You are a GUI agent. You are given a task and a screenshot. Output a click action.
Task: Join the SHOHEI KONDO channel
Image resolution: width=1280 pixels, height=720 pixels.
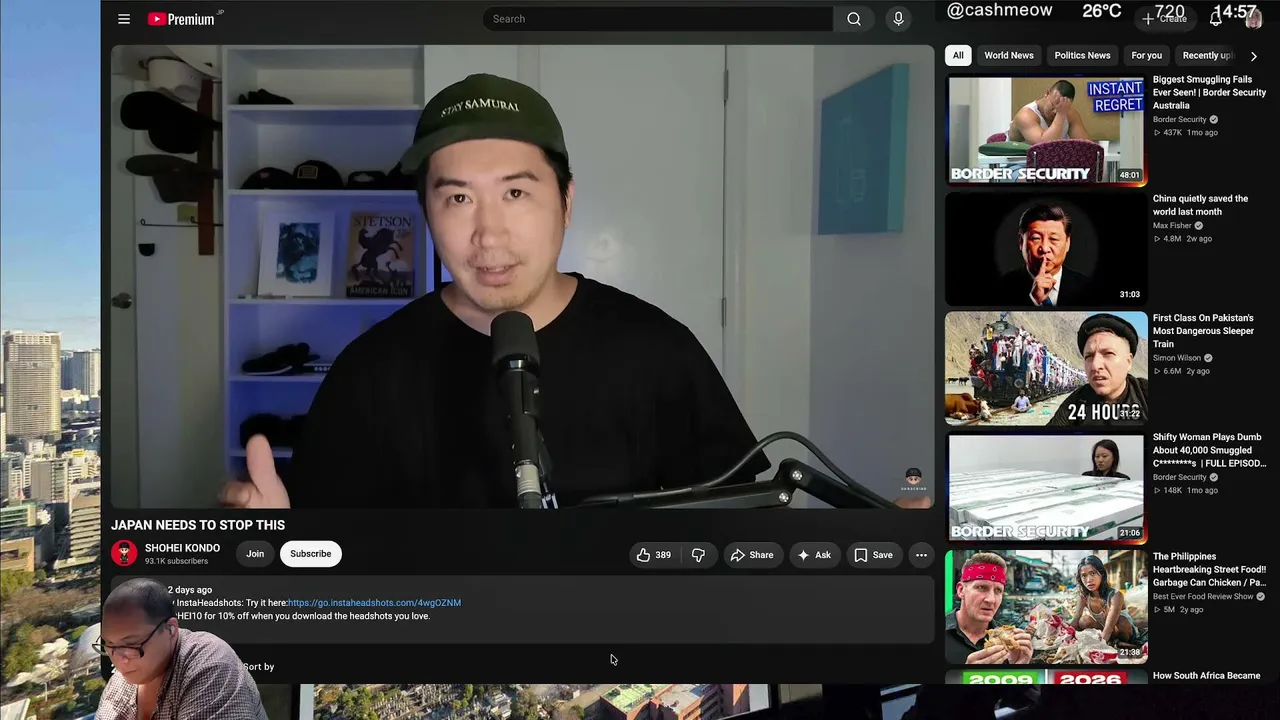tap(255, 554)
